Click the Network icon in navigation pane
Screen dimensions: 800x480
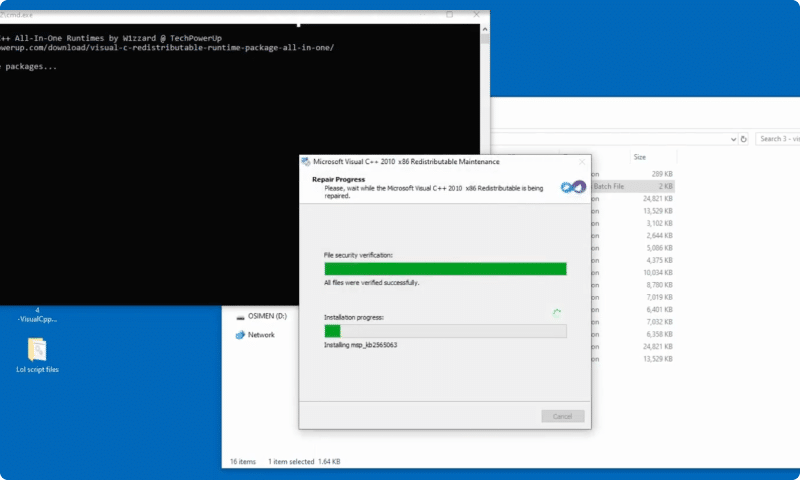[x=240, y=335]
